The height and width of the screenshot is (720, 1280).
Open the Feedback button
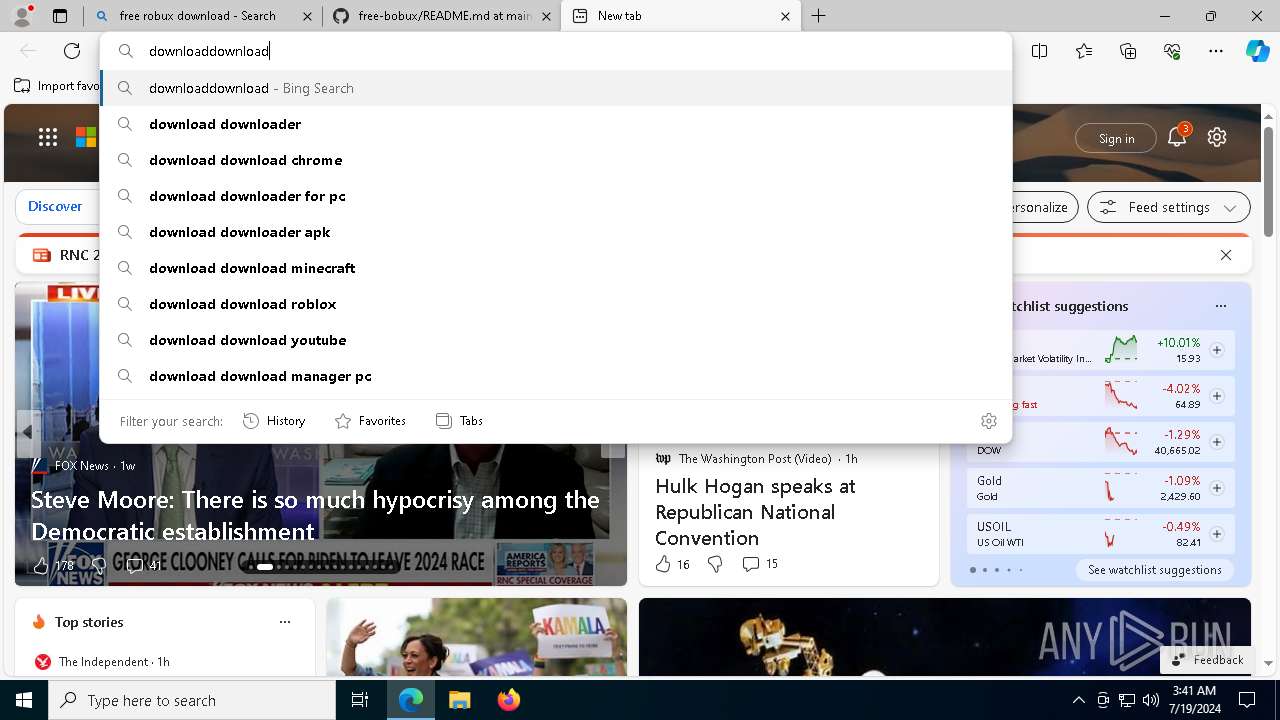[1207, 660]
